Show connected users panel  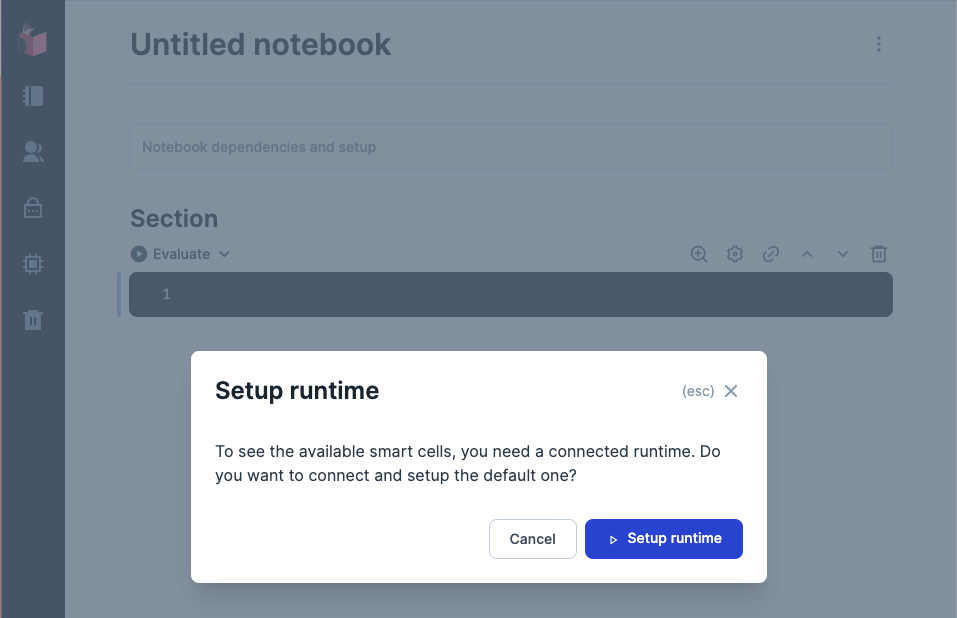[x=33, y=152]
